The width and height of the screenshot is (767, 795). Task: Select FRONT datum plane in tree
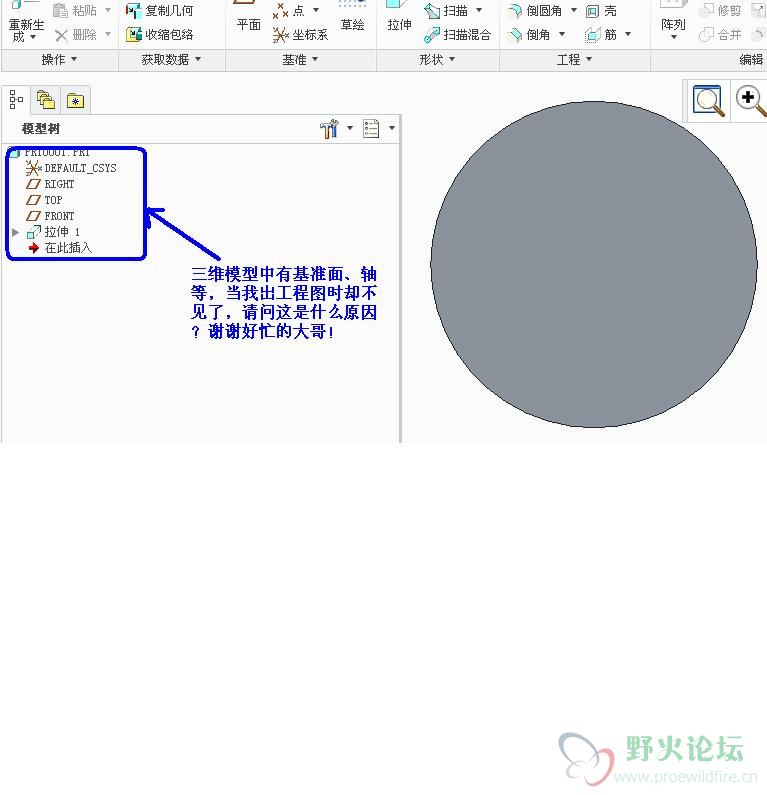[x=50, y=216]
